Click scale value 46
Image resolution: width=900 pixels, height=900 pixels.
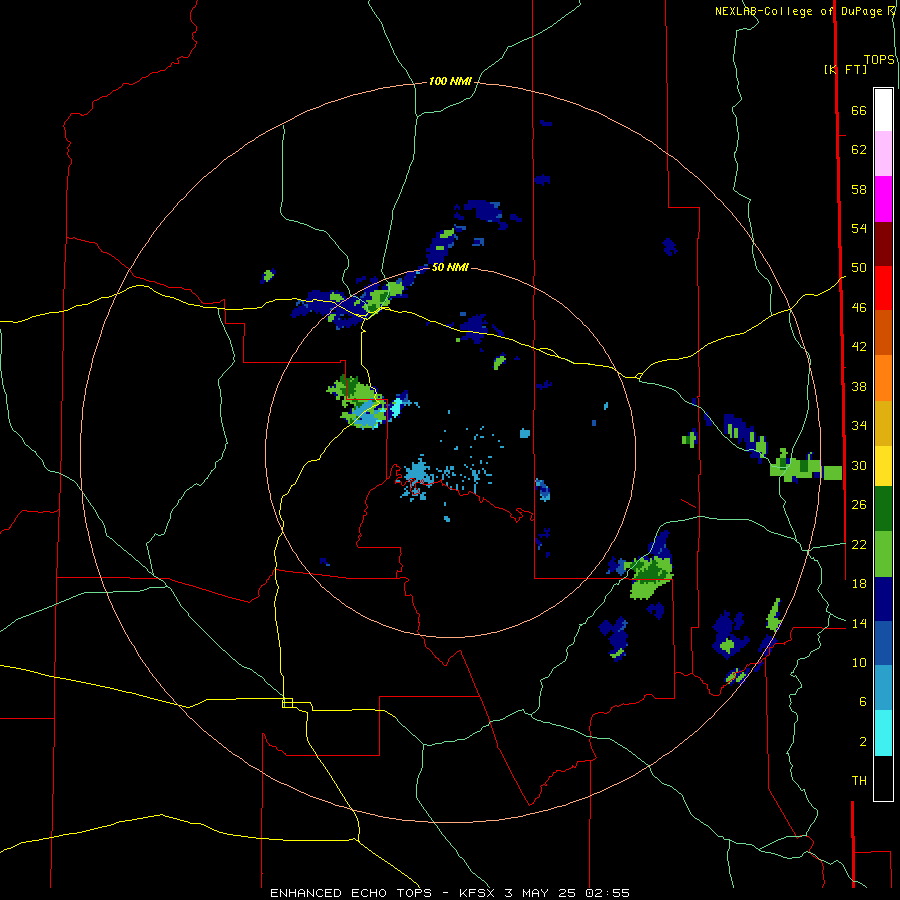coord(859,308)
